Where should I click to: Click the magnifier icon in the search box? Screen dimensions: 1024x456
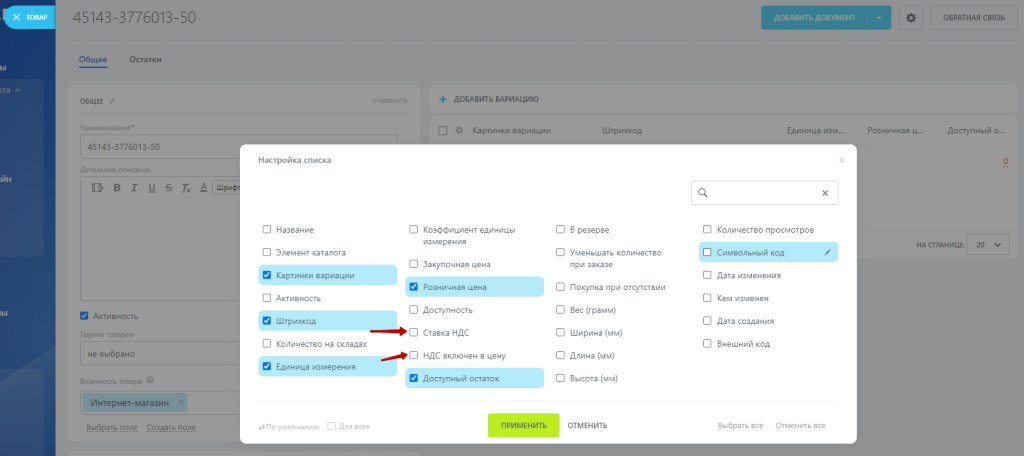point(703,193)
